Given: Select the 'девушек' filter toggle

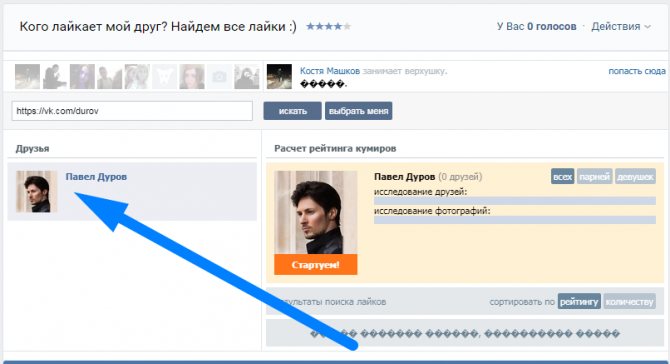Looking at the screenshot, I should pos(635,176).
